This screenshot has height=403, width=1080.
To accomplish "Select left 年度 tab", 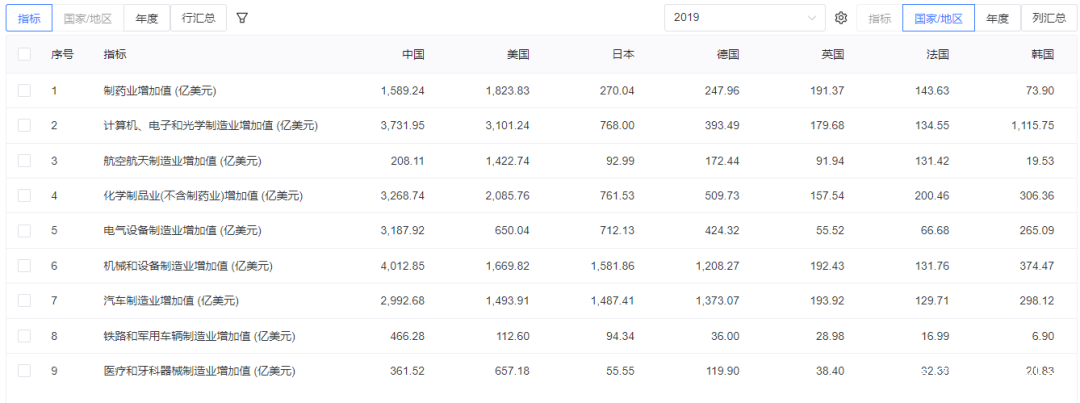I will [x=147, y=18].
